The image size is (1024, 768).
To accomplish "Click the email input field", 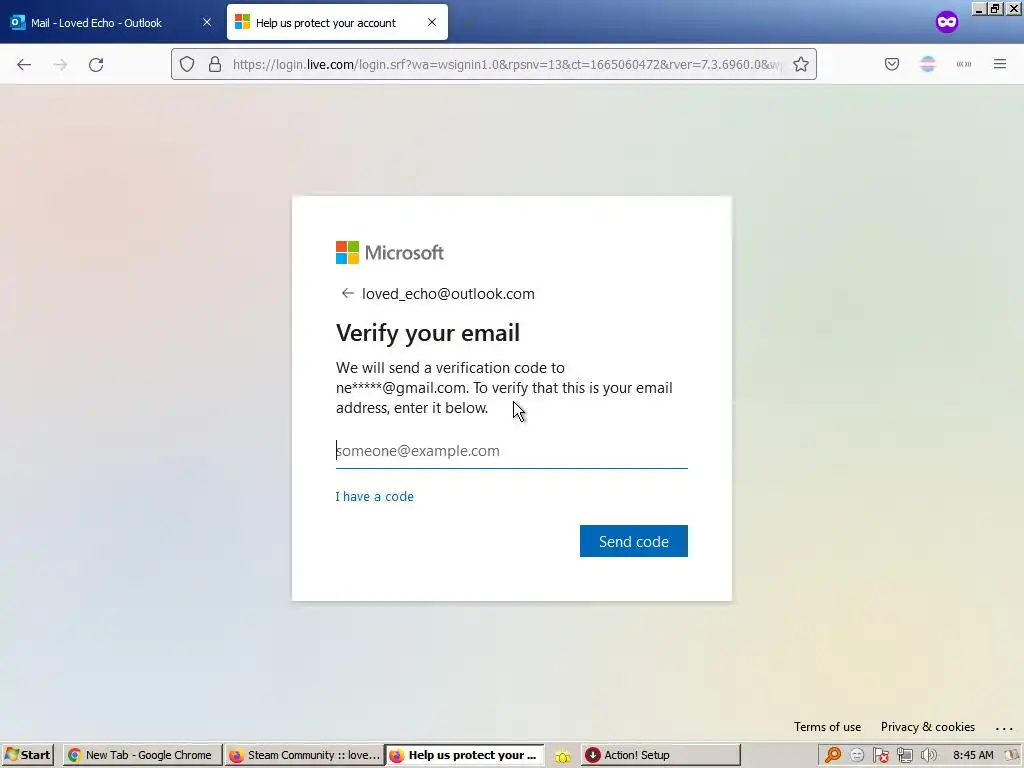I will (x=511, y=451).
